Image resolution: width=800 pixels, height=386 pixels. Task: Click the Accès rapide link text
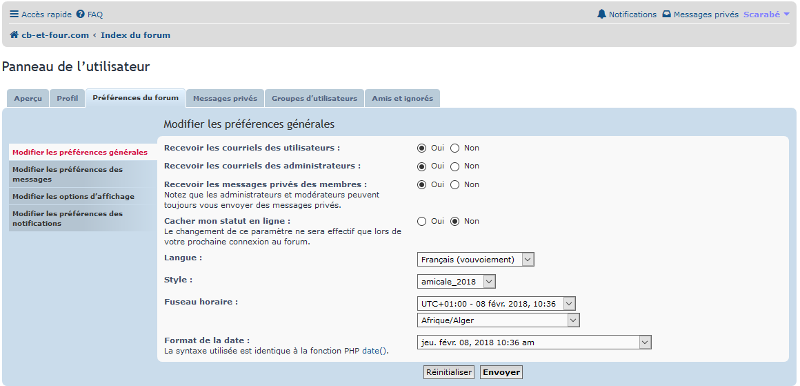[x=46, y=14]
